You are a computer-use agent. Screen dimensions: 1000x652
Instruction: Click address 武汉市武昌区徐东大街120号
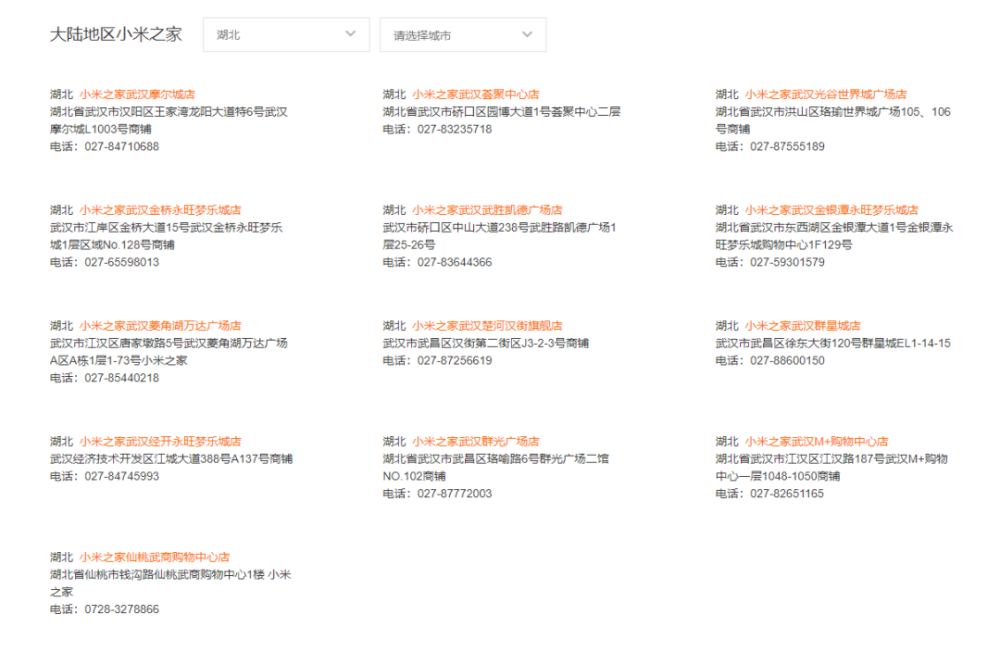[x=833, y=343]
